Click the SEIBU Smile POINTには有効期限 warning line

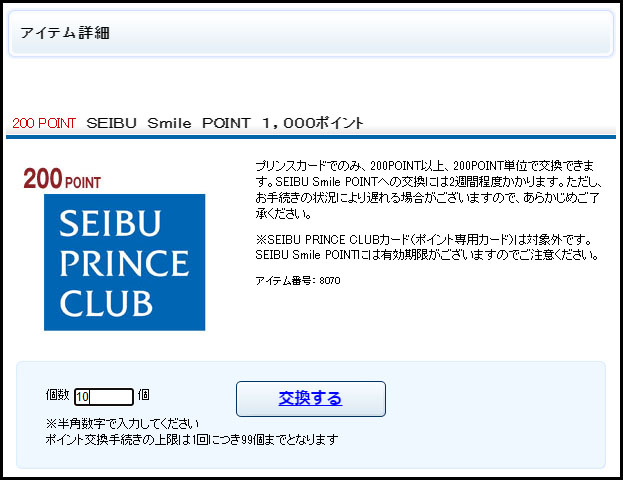(427, 255)
